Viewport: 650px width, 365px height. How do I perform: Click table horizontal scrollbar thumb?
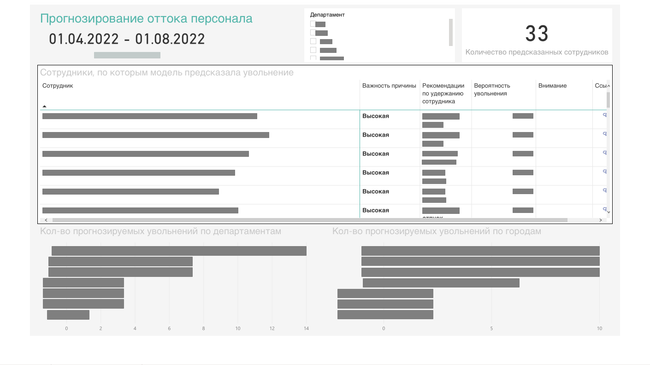309,220
